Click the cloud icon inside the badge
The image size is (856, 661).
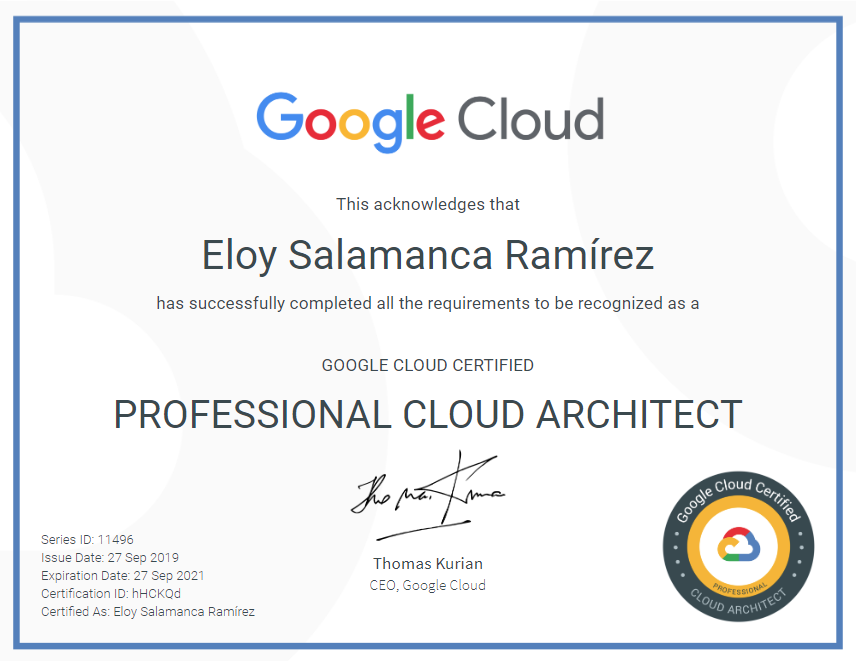click(739, 546)
